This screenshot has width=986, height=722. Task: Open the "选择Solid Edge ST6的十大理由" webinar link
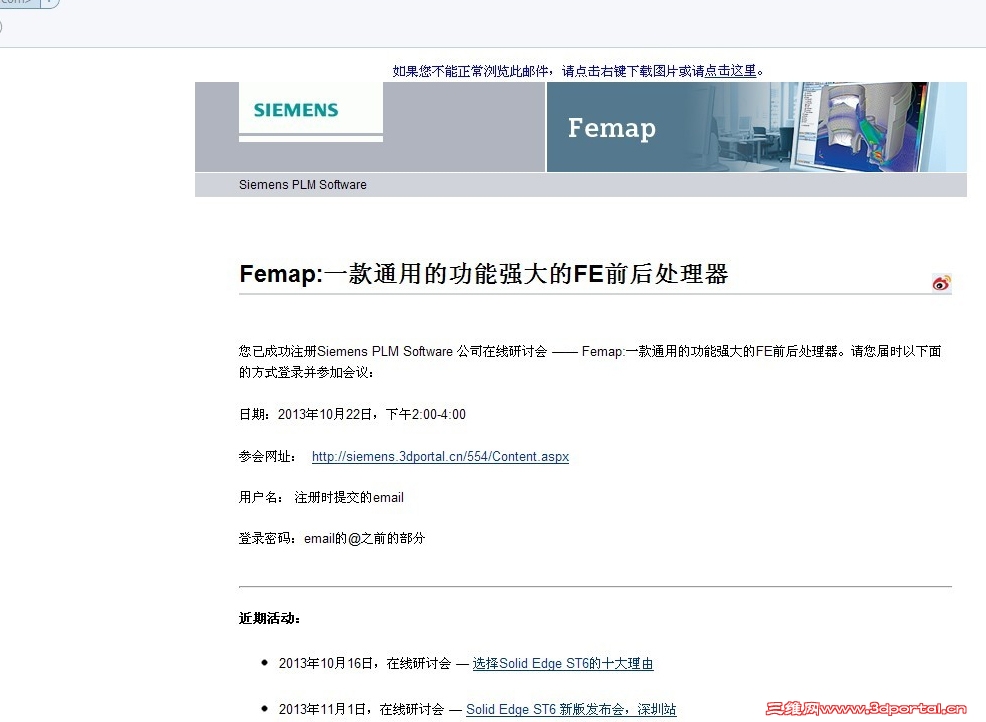click(x=563, y=664)
